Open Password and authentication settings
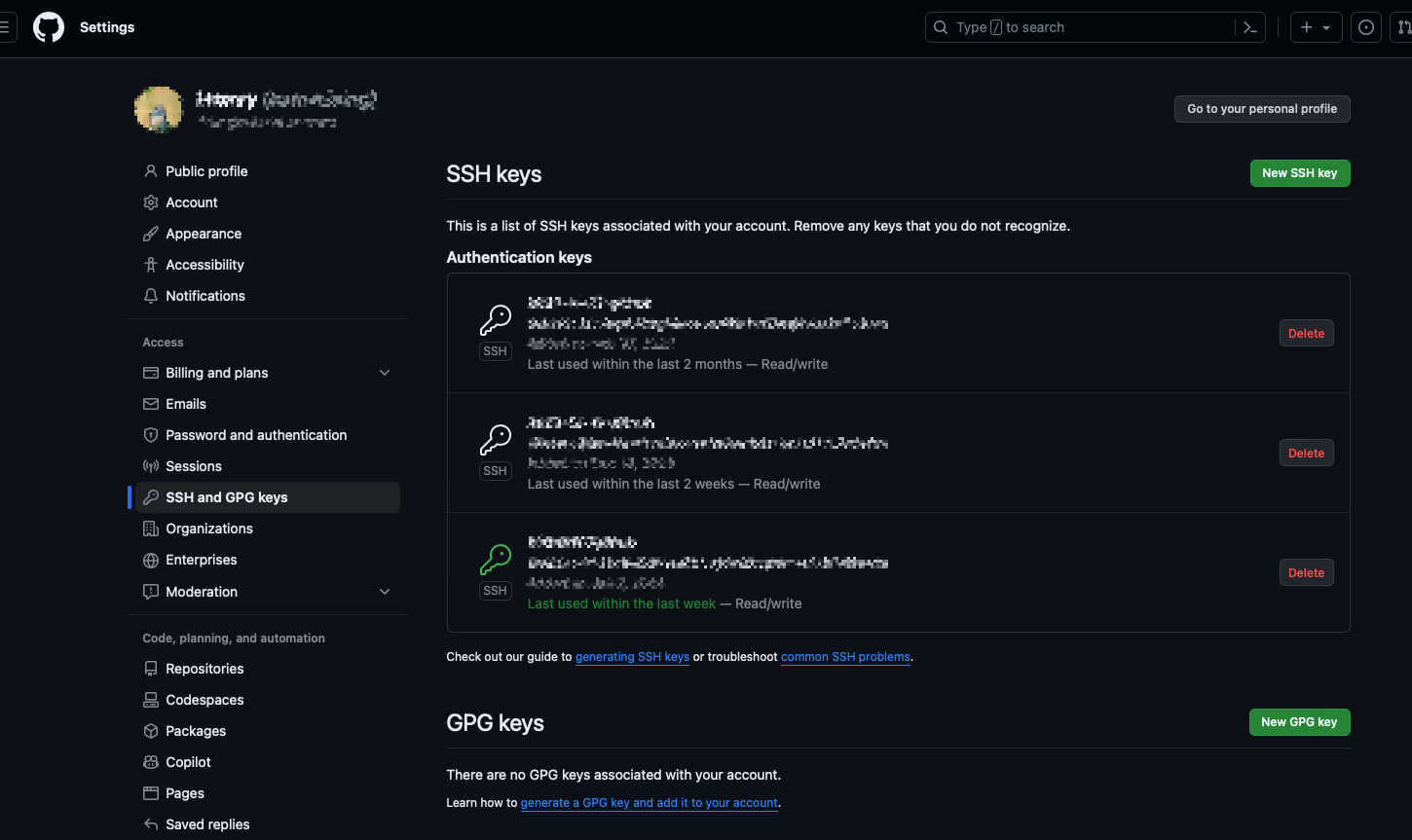Screen dimensions: 1412x840 click(x=256, y=435)
